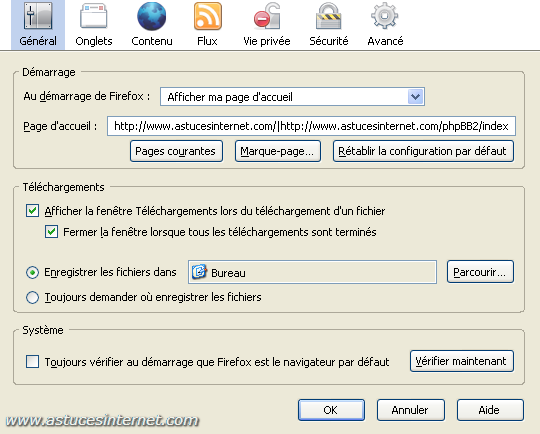Open the Vie privée padlock panel
The image size is (540, 434).
click(267, 25)
